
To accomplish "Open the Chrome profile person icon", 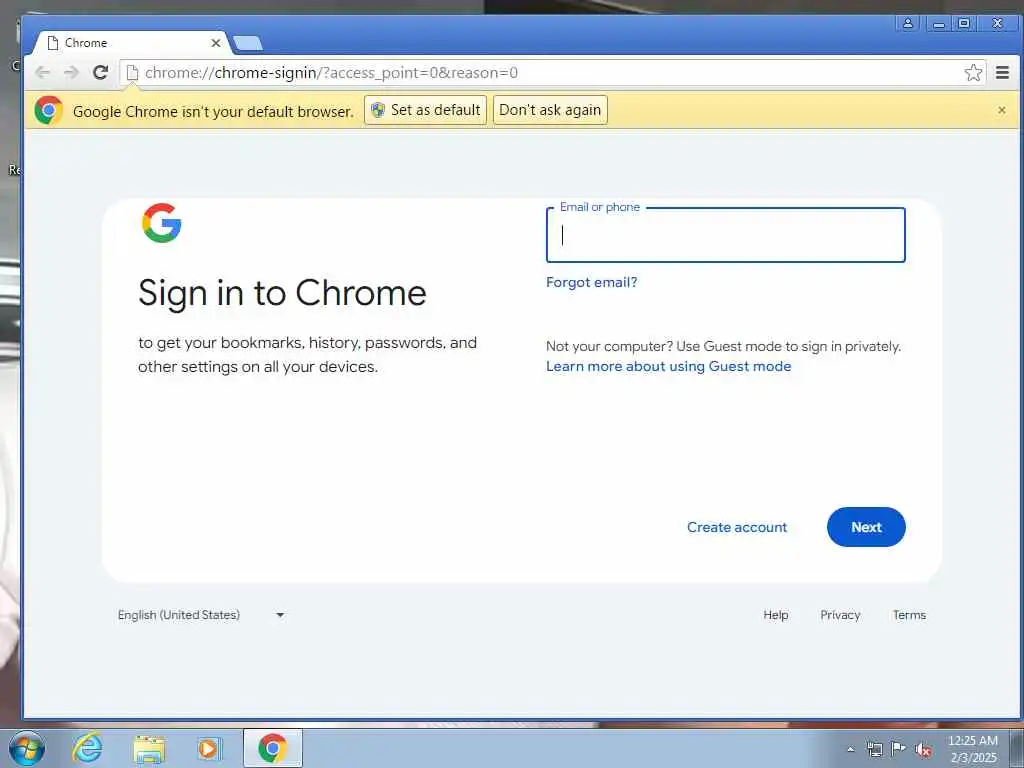I will (x=908, y=24).
